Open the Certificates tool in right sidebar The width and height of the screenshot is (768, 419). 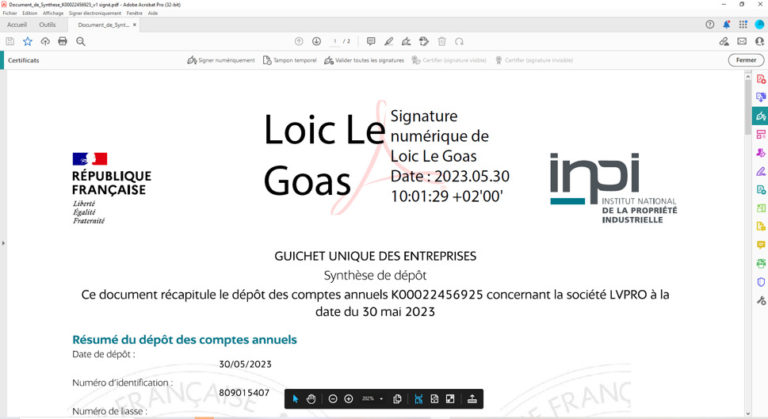coord(760,116)
